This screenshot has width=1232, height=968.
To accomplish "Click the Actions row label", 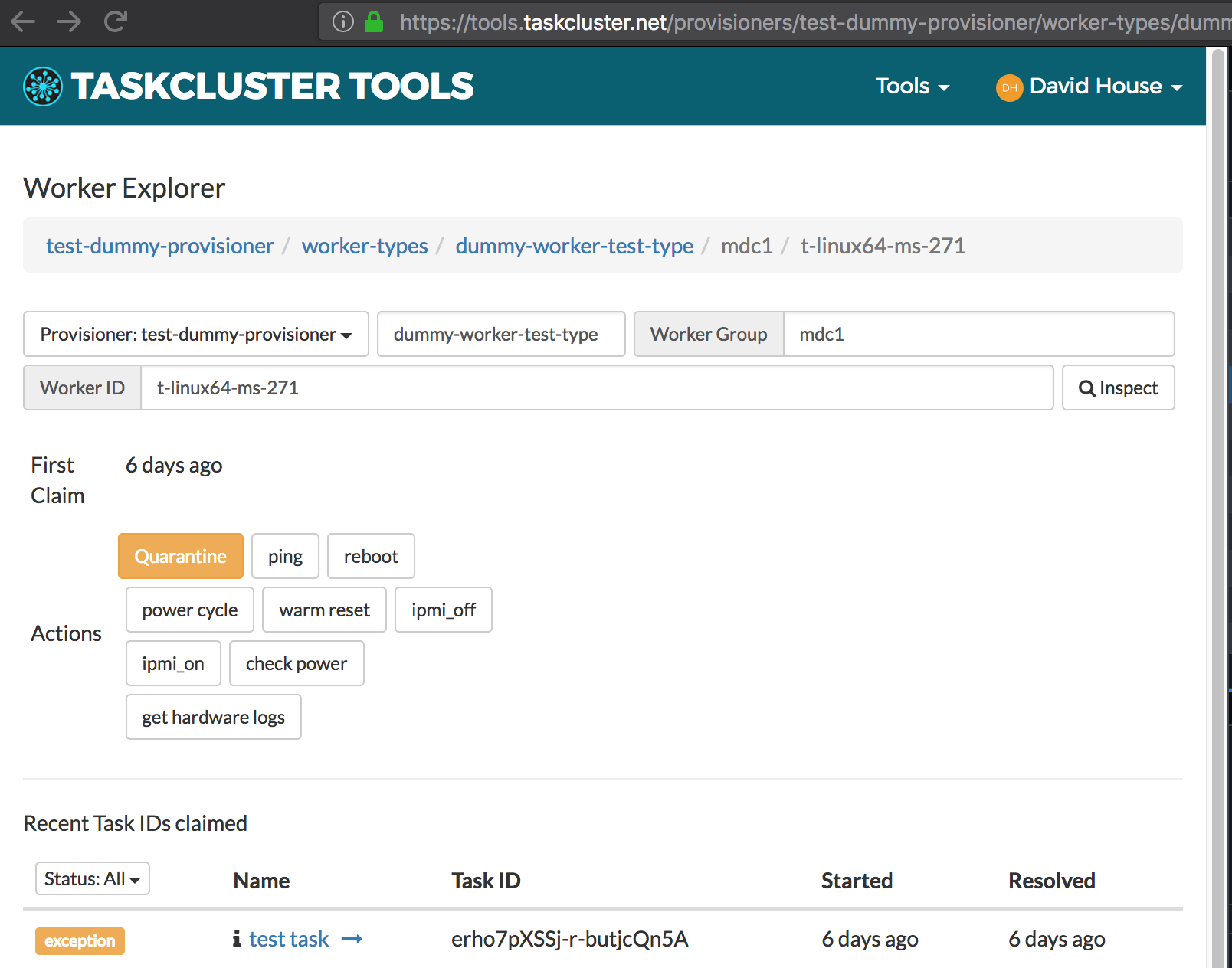I will (x=66, y=633).
